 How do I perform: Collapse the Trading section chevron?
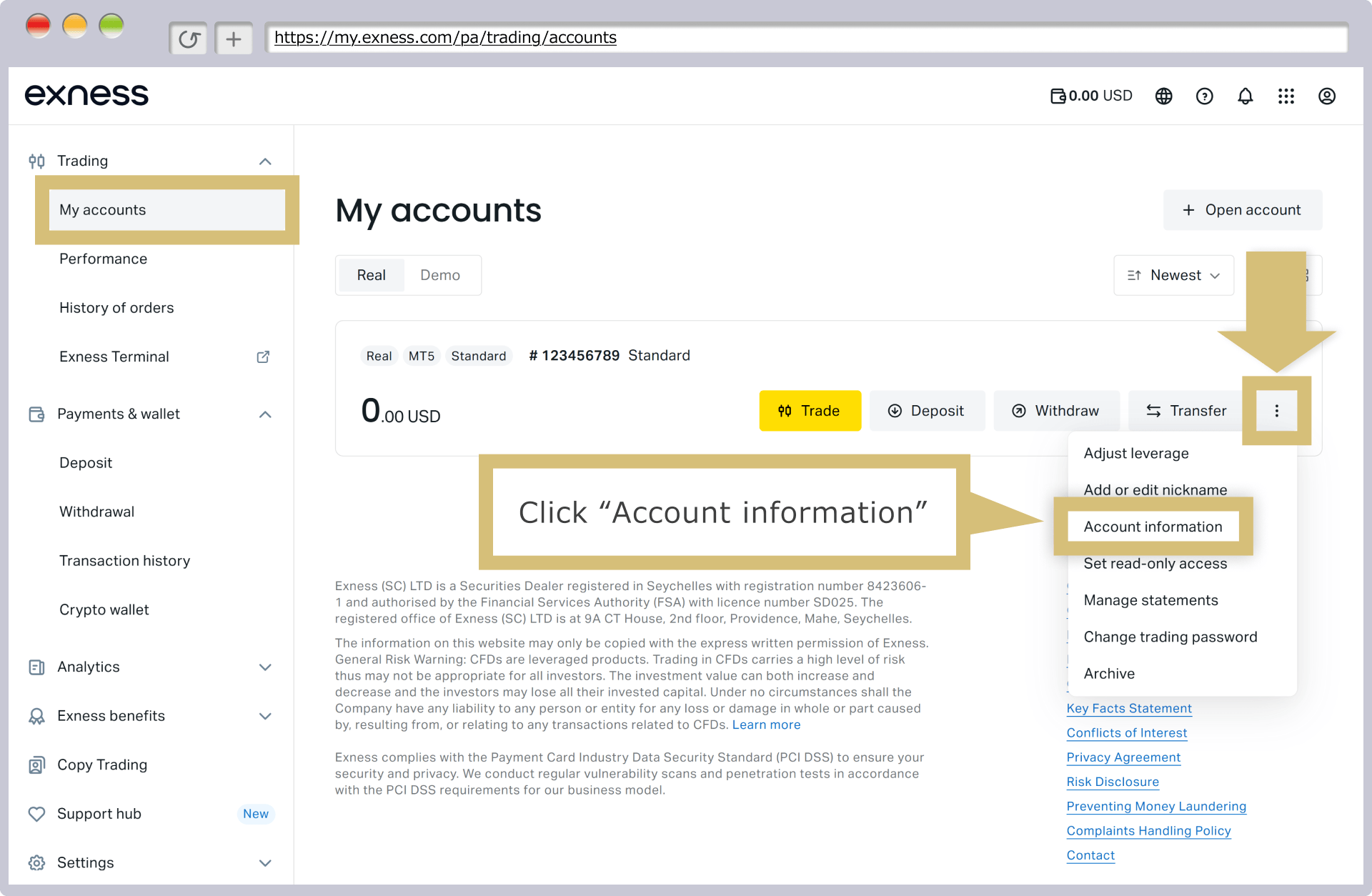pyautogui.click(x=265, y=161)
